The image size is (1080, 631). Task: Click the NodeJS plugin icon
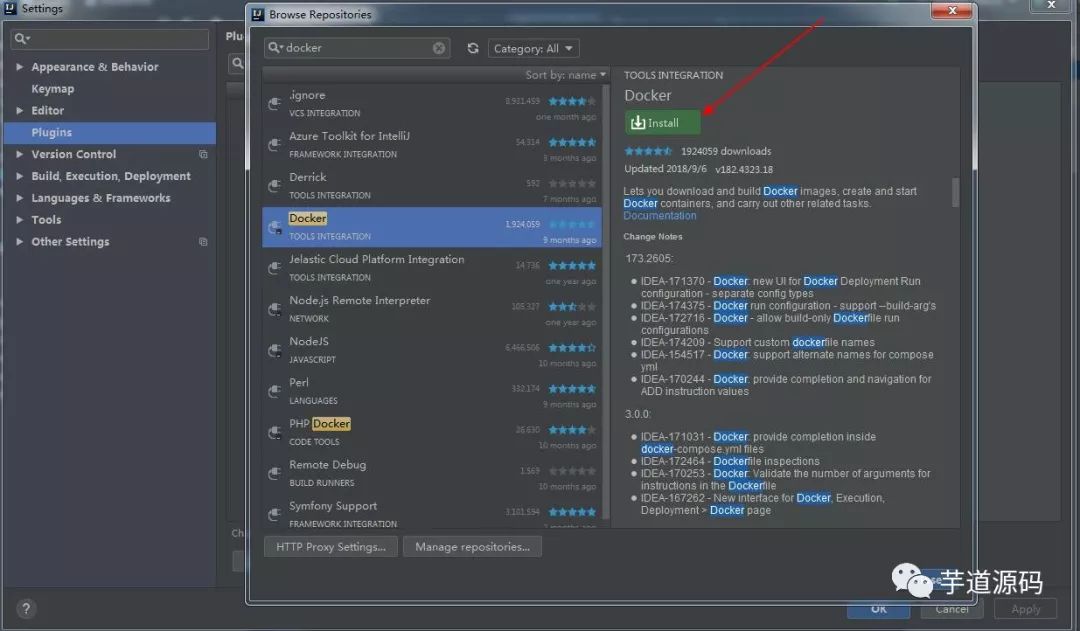pos(274,350)
